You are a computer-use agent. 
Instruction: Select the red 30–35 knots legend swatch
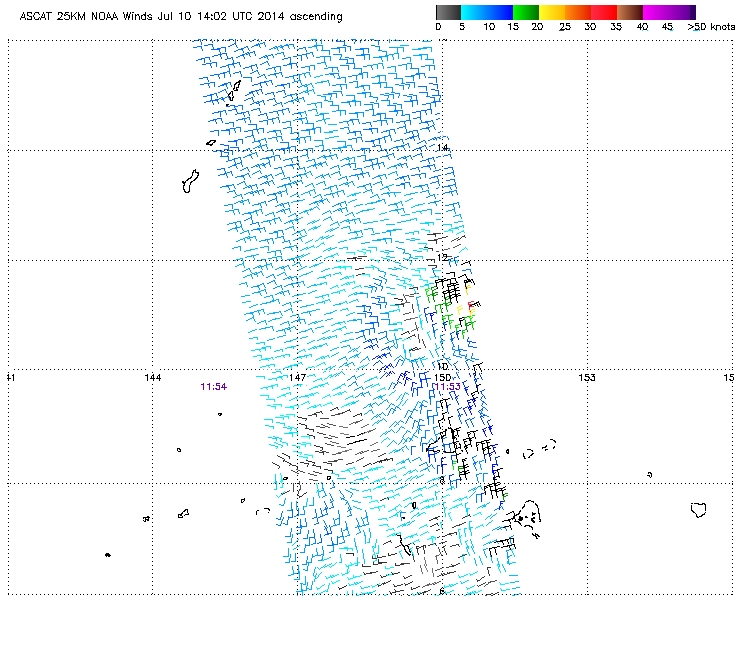point(604,12)
